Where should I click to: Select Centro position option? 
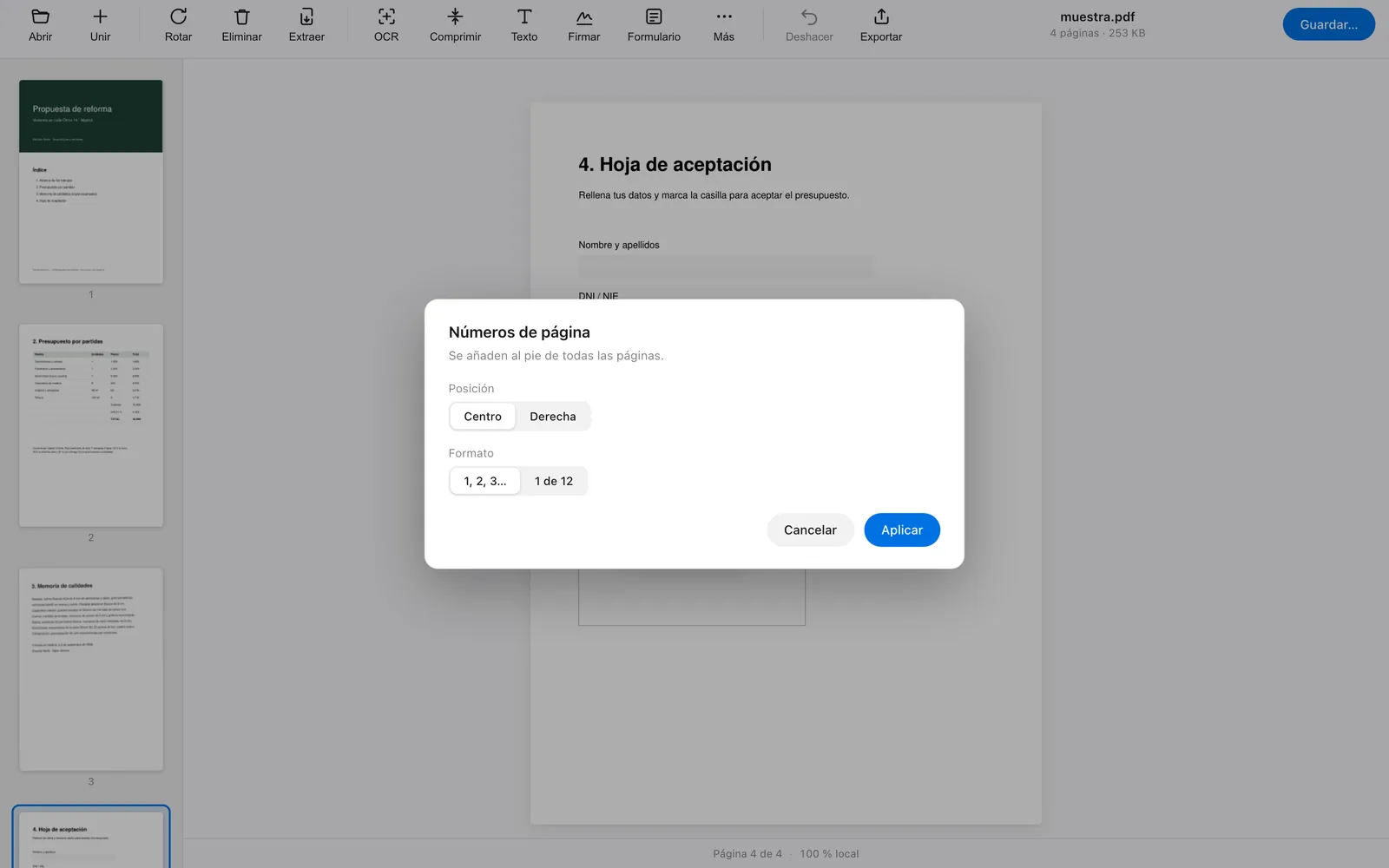coord(483,417)
